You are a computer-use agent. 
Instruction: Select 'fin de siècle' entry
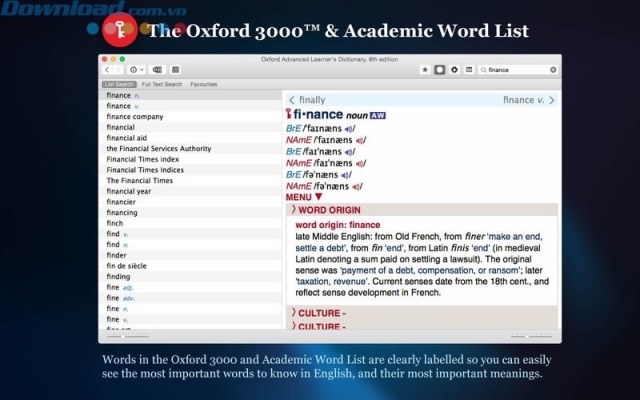[190, 266]
